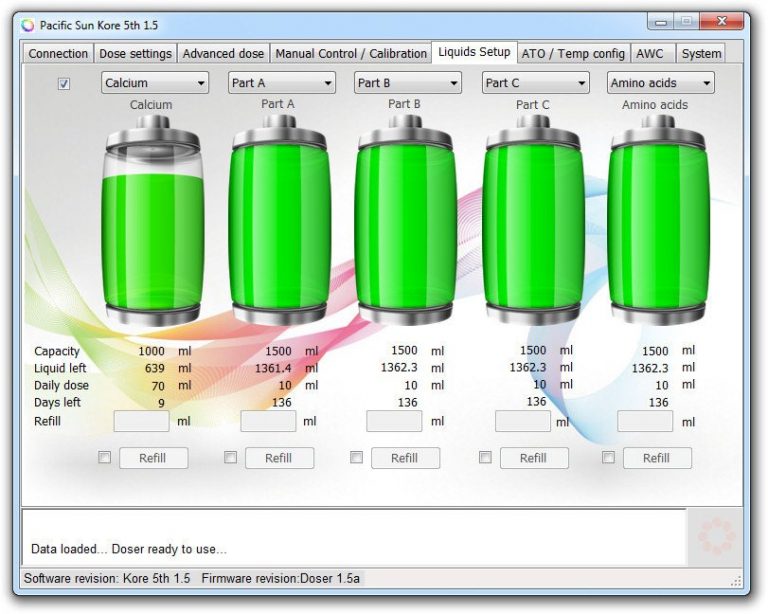Click the resize grip in status bar corner

pos(736,580)
